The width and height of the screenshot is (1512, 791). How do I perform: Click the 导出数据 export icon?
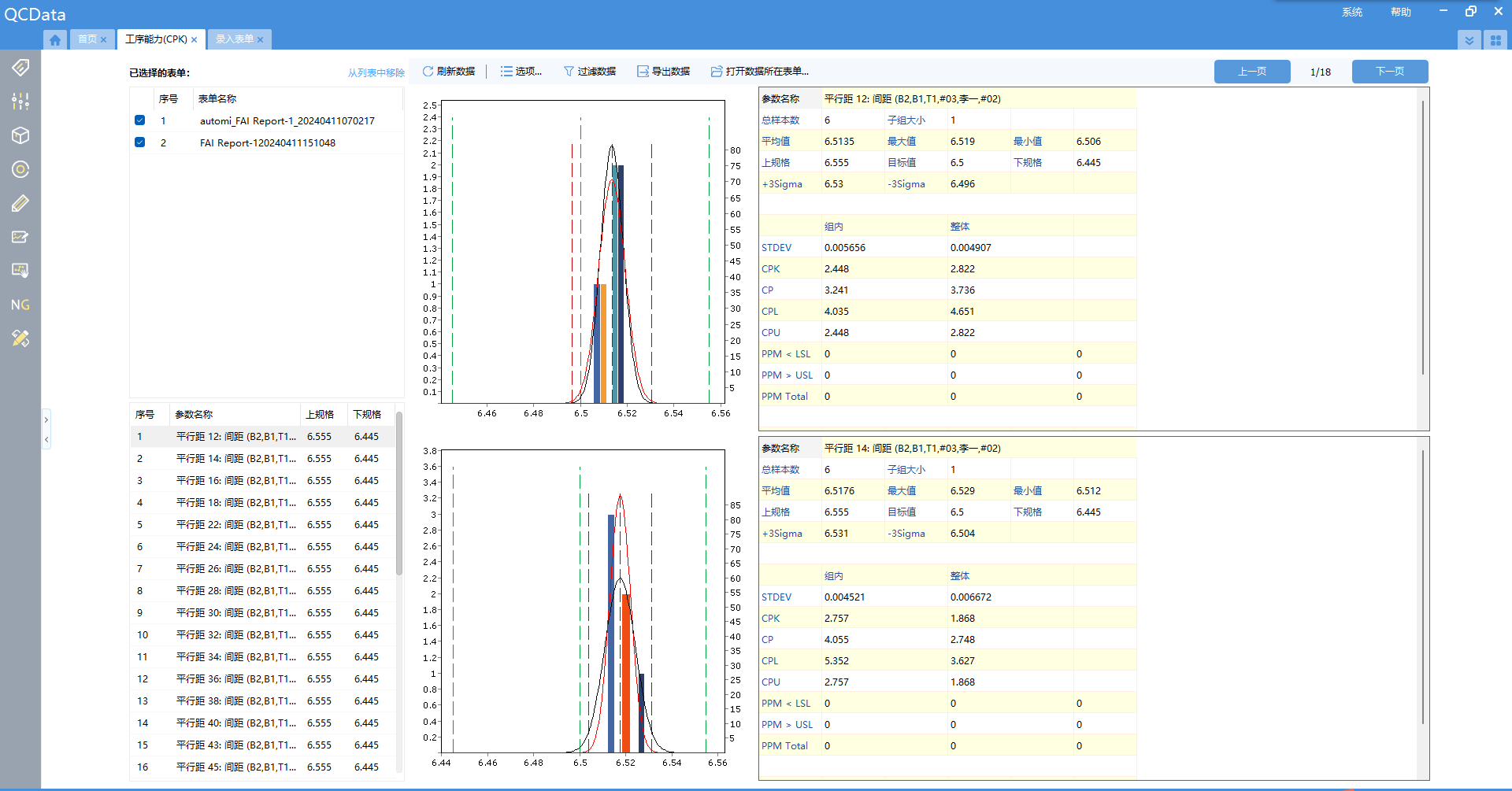point(643,72)
